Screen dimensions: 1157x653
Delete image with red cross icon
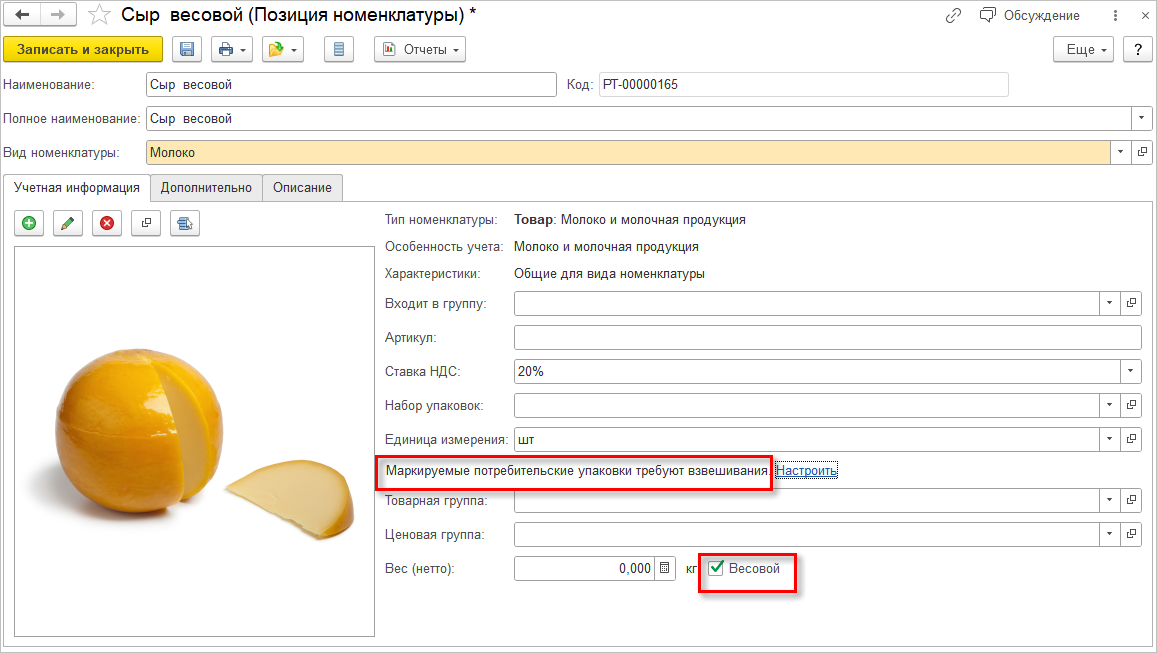pyautogui.click(x=106, y=223)
